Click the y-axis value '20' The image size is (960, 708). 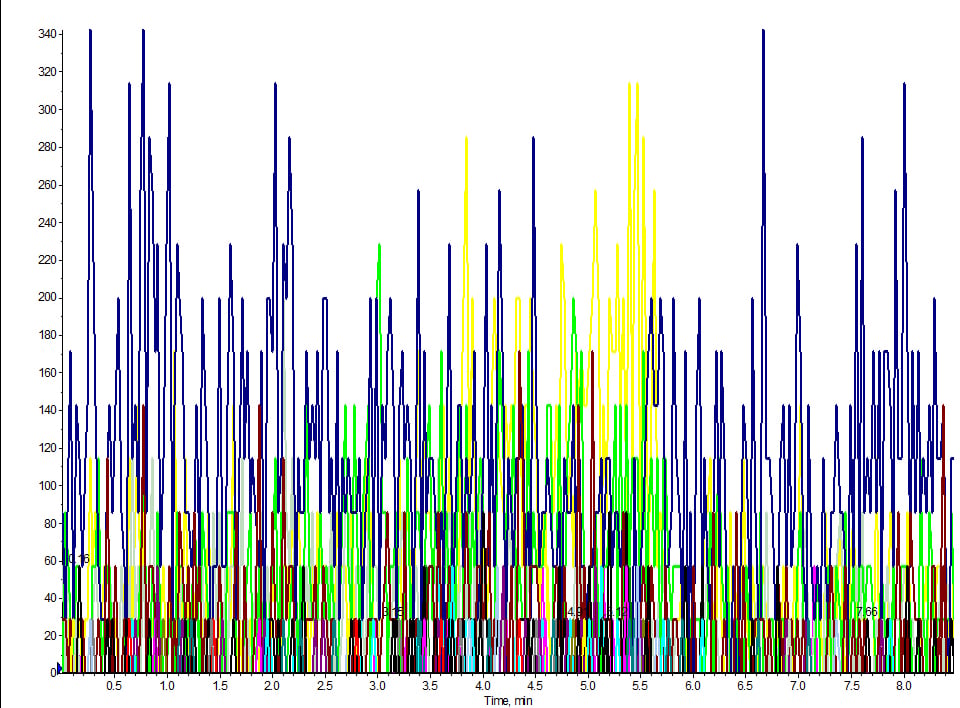click(x=50, y=636)
